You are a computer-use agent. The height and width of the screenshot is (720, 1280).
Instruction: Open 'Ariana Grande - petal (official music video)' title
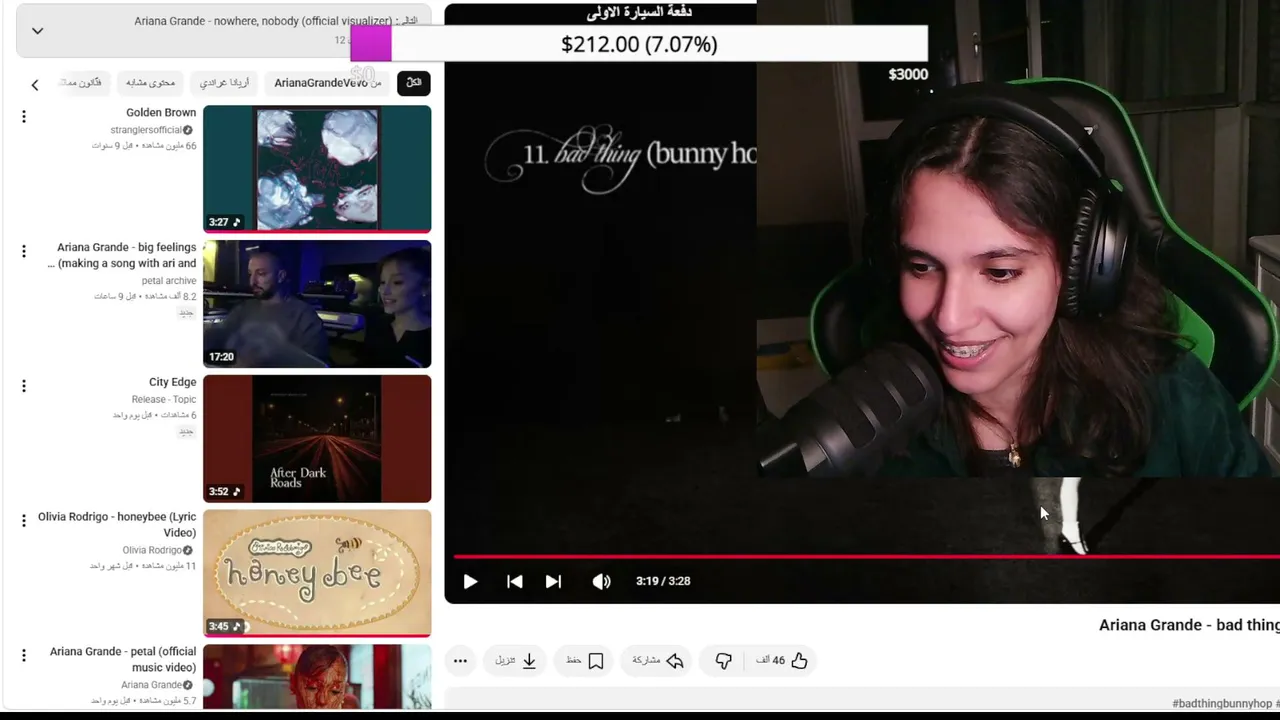pyautogui.click(x=123, y=660)
